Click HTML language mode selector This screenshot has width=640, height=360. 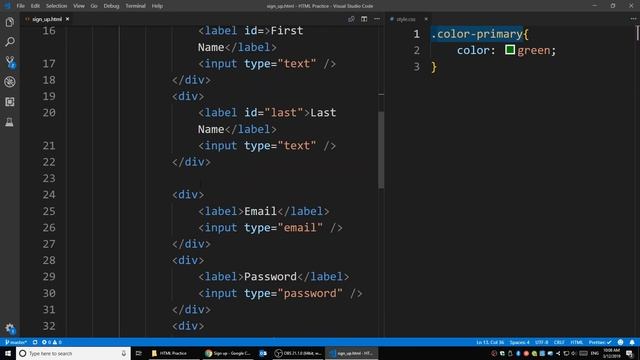pos(576,342)
